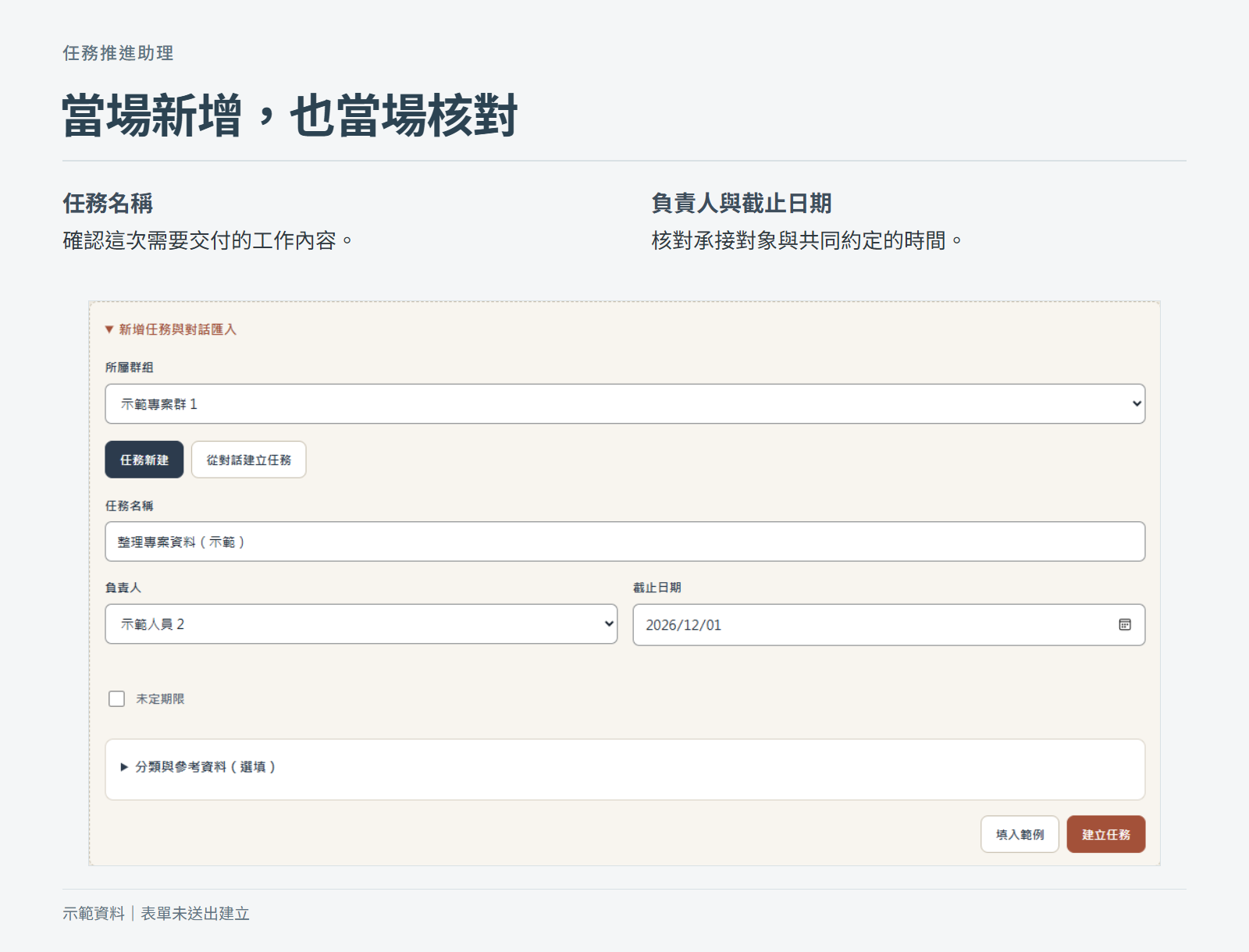Open the 負責人 dropdown showing 示範人員 2
This screenshot has height=952, width=1249.
[361, 623]
